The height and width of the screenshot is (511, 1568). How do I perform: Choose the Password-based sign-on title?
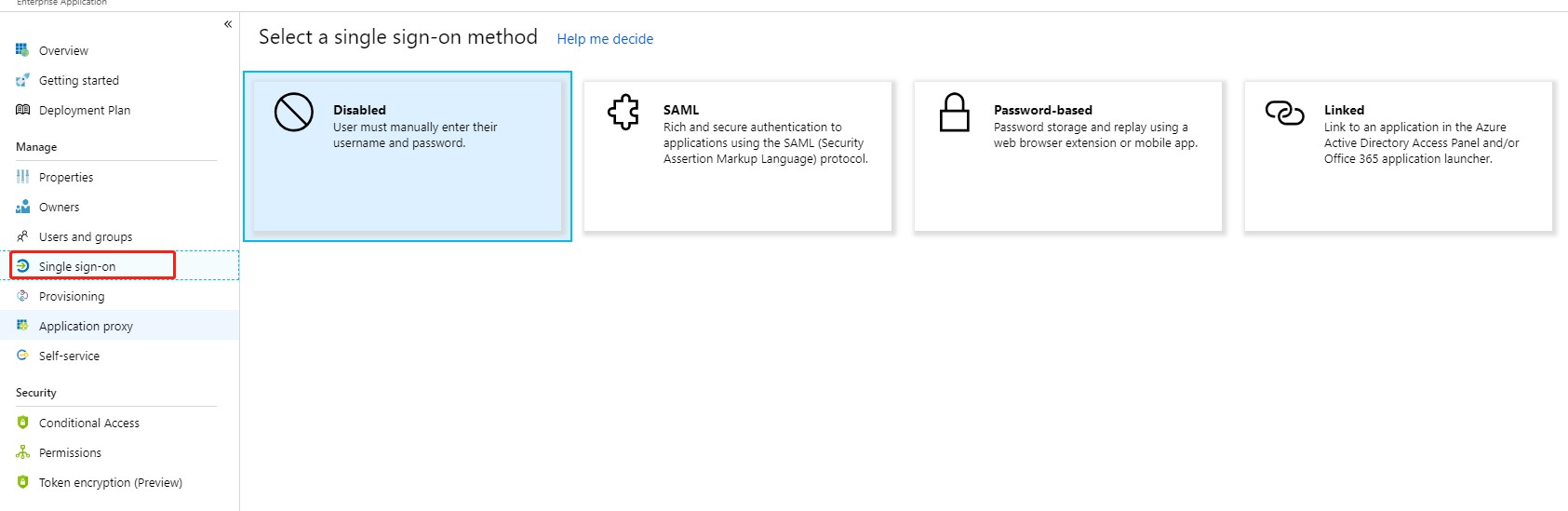(1043, 110)
